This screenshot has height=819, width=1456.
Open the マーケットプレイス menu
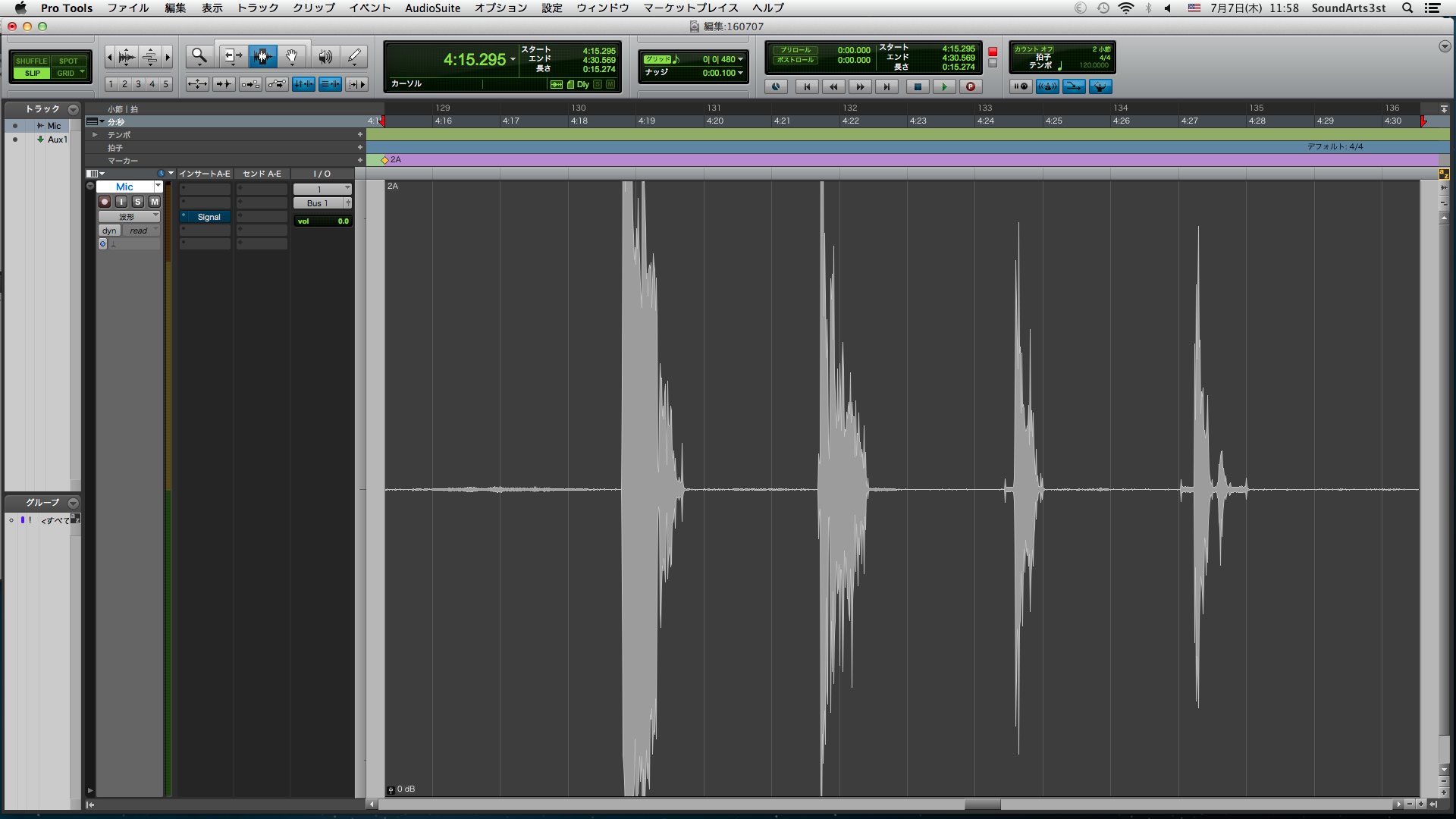tap(691, 8)
